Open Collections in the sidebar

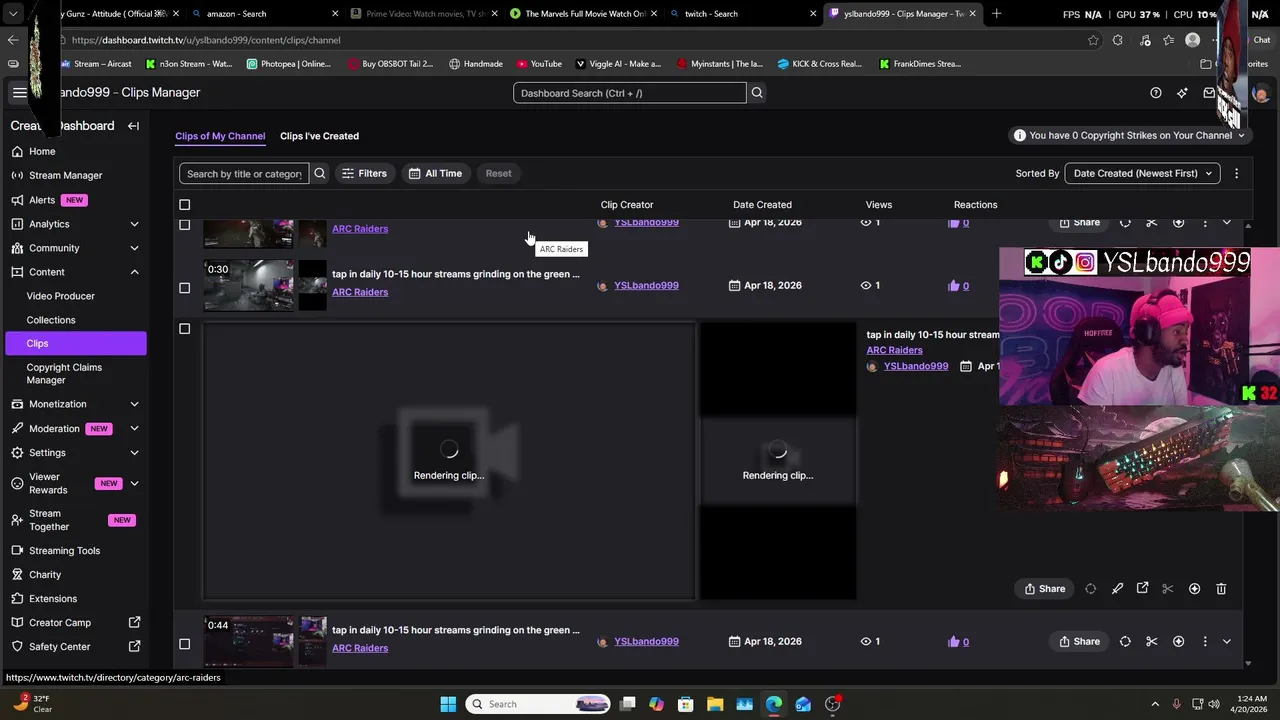point(51,320)
